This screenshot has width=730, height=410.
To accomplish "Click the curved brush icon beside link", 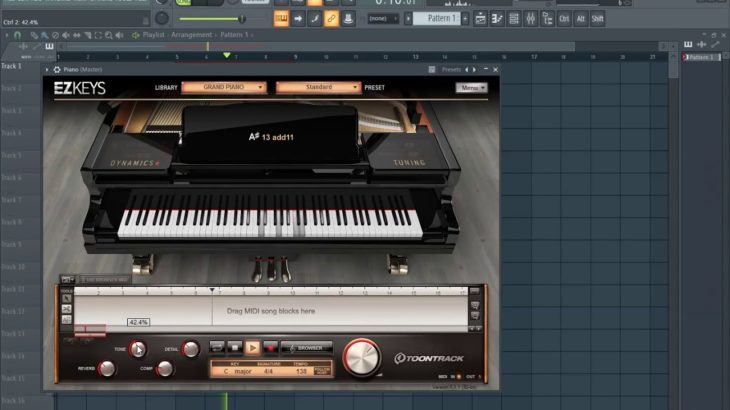I will click(x=315, y=19).
